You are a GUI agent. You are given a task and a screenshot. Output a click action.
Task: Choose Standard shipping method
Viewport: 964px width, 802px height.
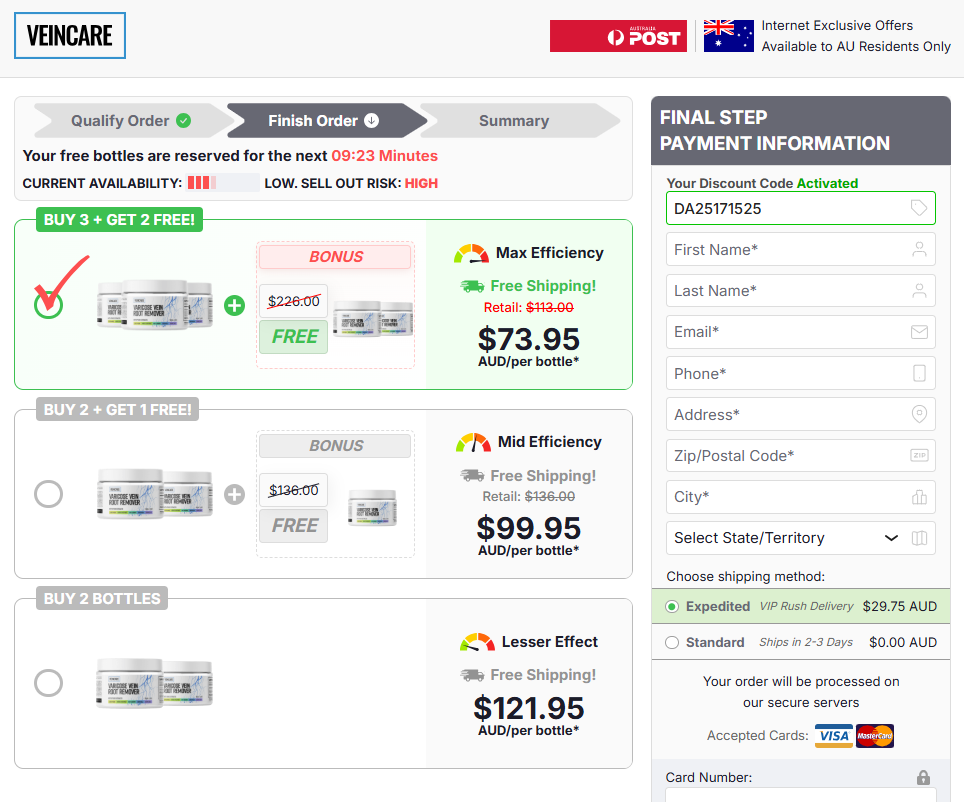pos(672,642)
